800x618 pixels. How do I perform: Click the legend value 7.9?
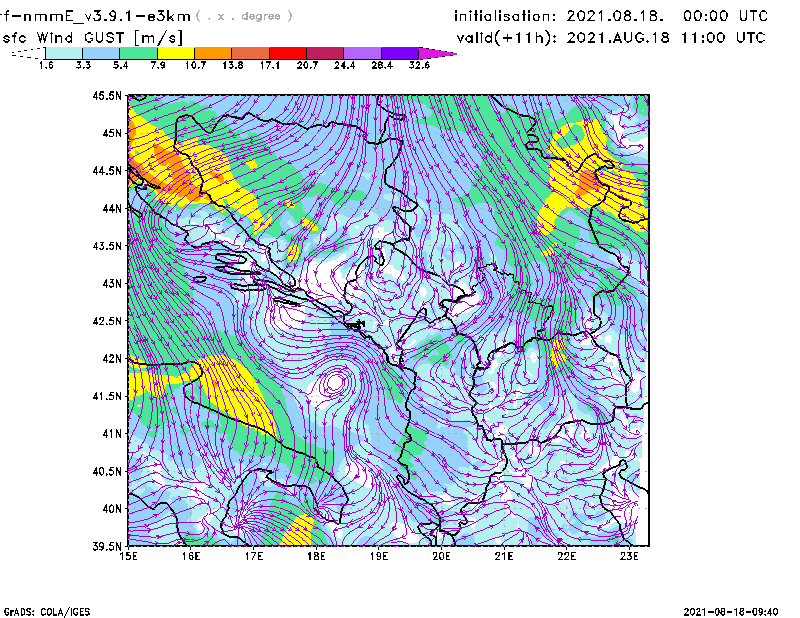(158, 65)
